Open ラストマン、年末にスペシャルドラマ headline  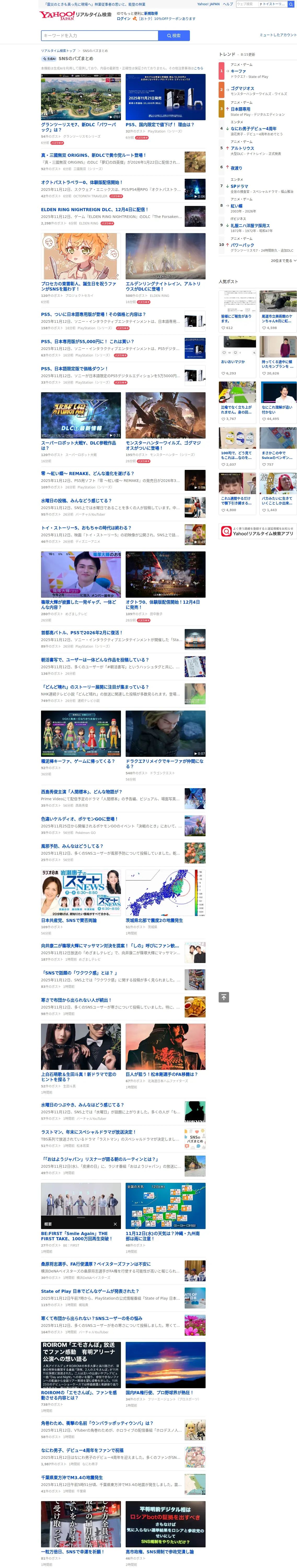[x=88, y=1132]
